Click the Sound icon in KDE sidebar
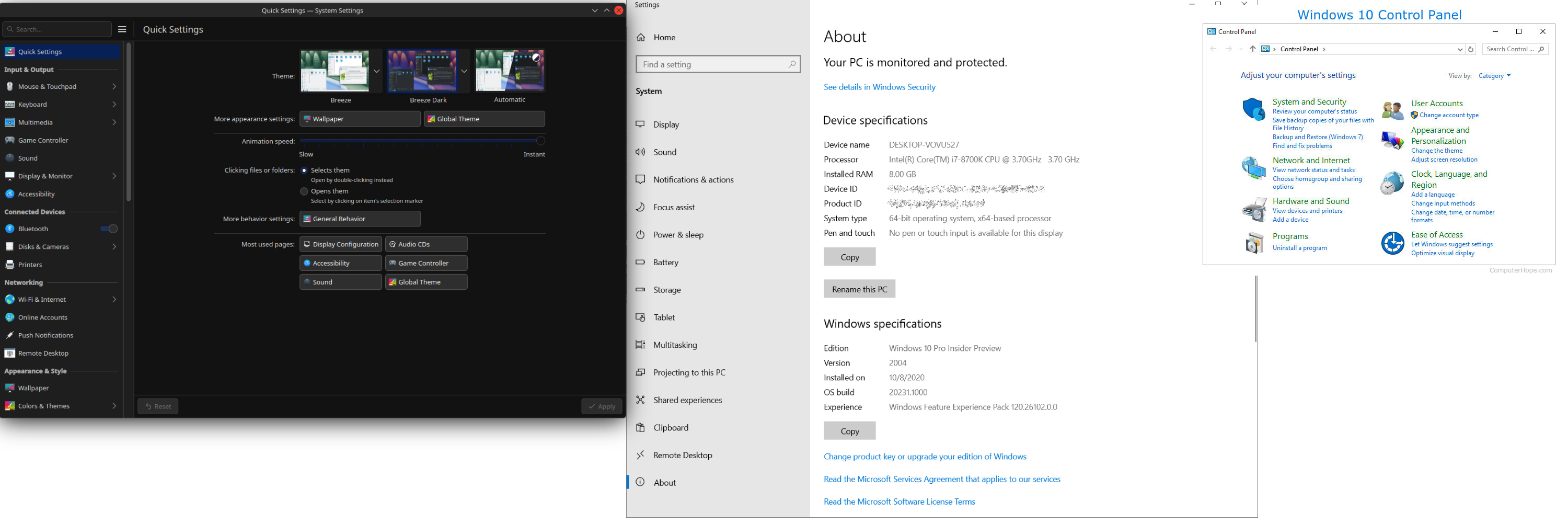1568x523 pixels. click(10, 158)
